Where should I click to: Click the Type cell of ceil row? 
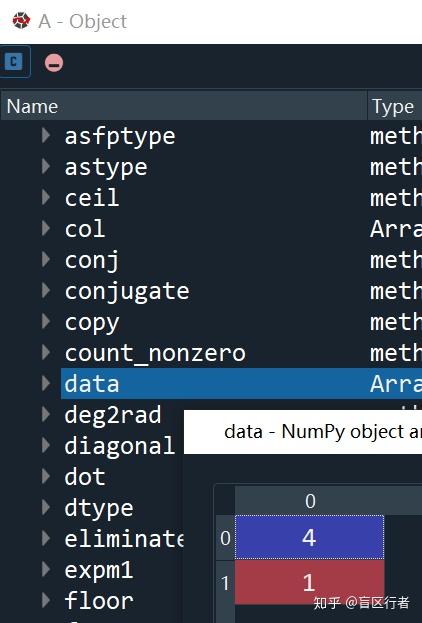(x=395, y=197)
